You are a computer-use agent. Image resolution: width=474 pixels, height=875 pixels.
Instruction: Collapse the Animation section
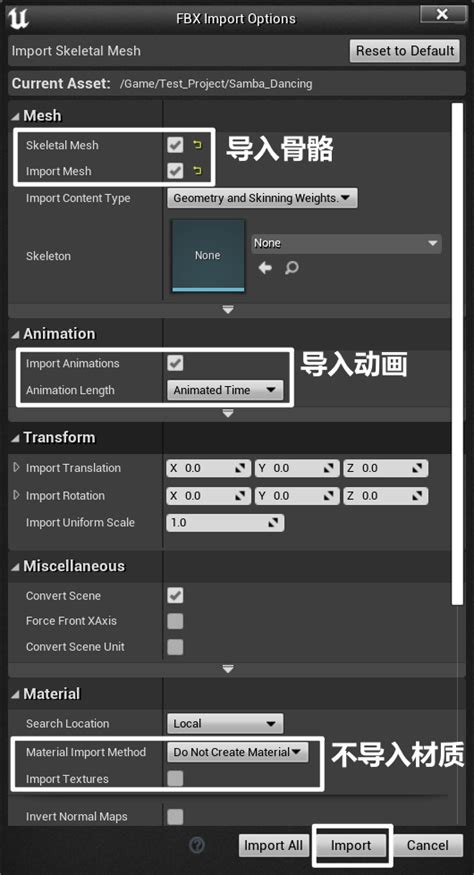pos(15,334)
